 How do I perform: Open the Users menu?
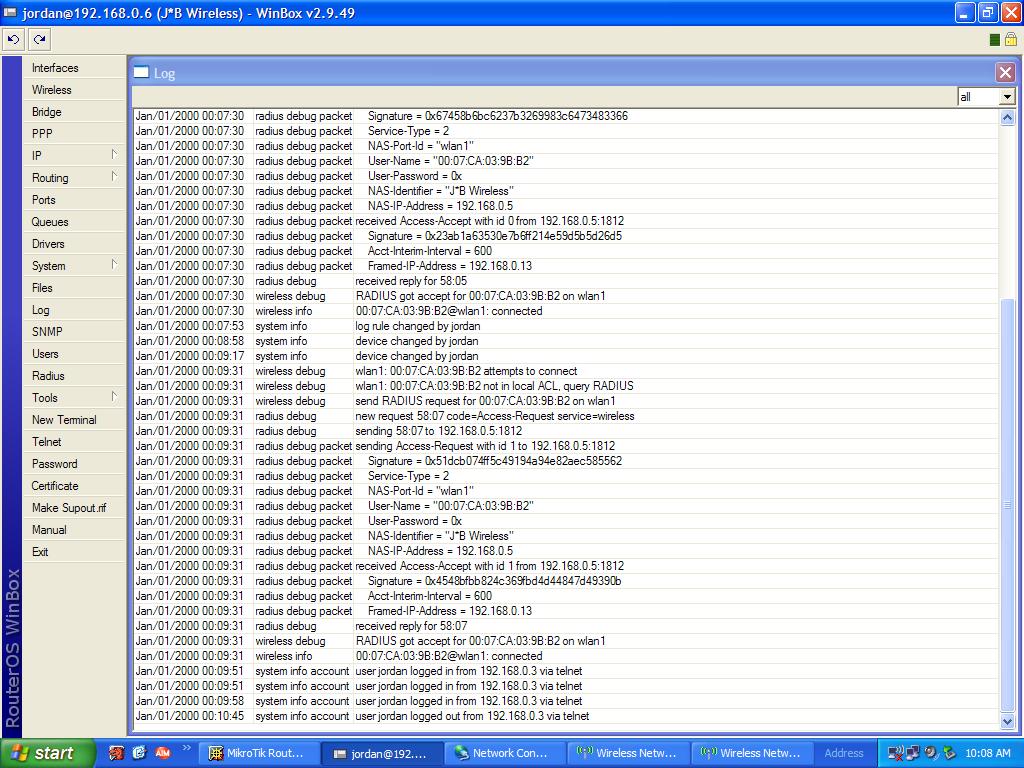74,354
